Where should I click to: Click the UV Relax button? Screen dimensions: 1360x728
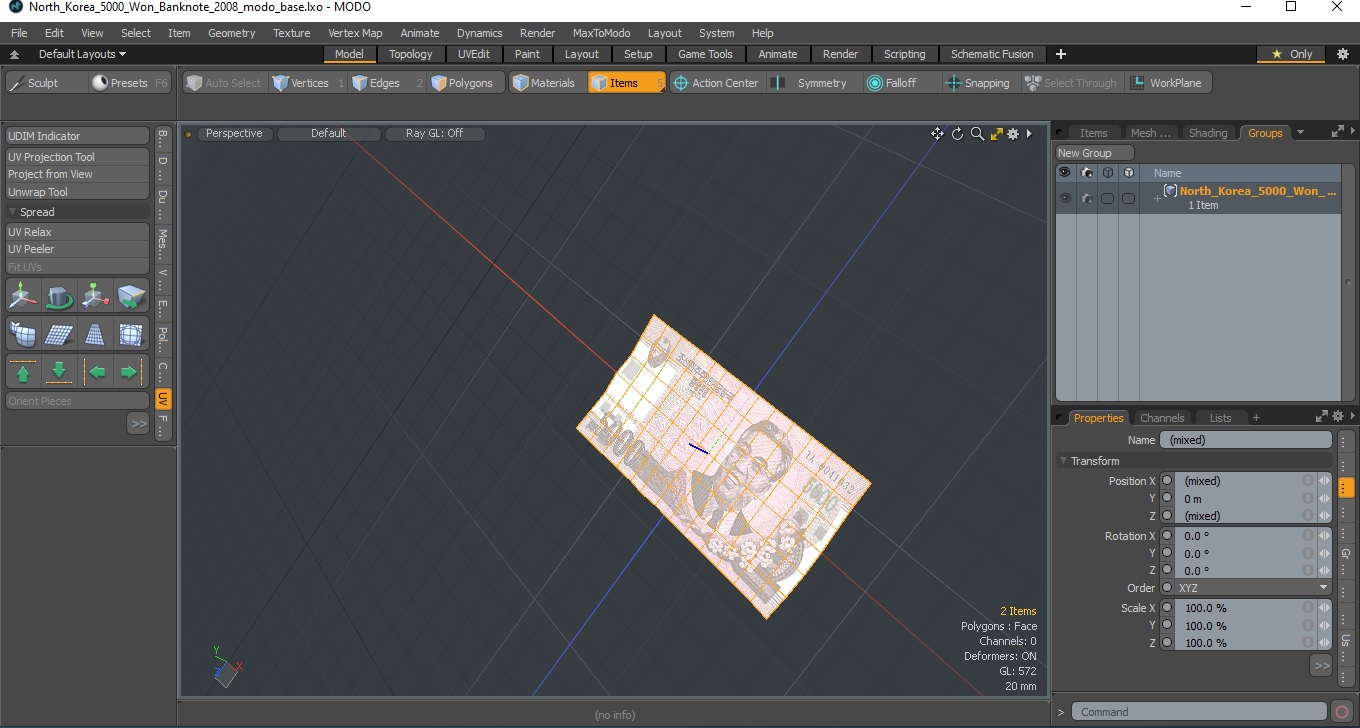click(x=77, y=232)
